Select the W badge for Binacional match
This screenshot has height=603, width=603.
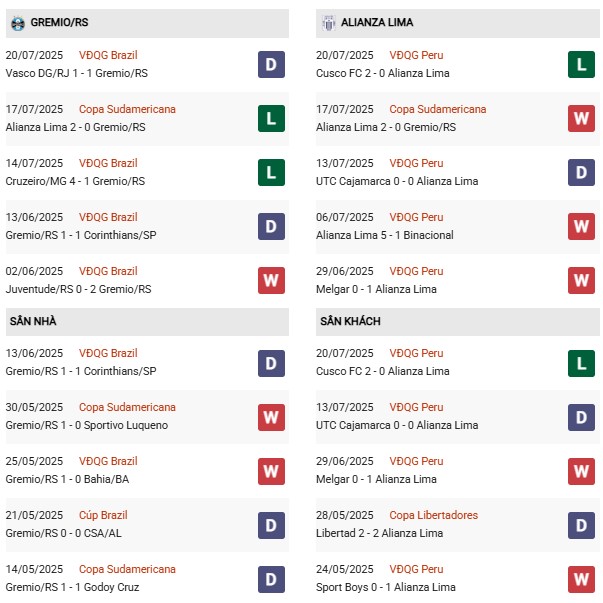tap(581, 227)
